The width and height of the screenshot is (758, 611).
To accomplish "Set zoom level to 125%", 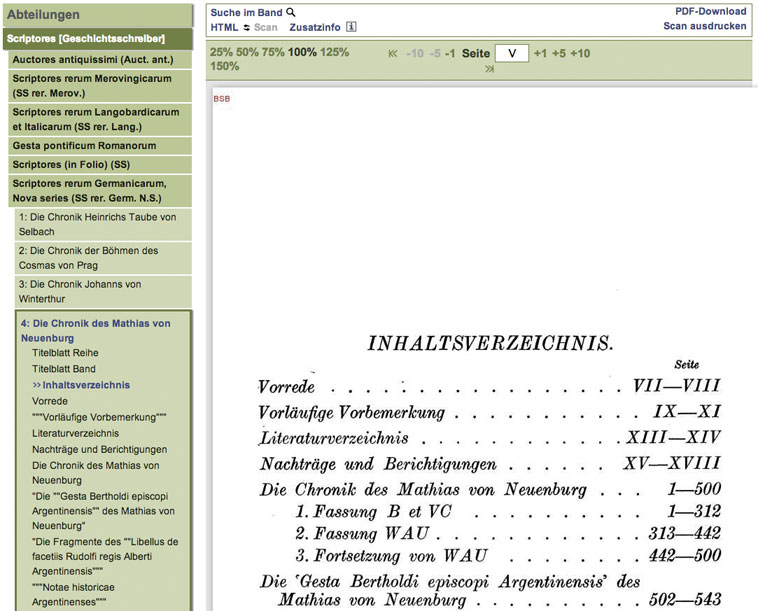I will [x=335, y=52].
